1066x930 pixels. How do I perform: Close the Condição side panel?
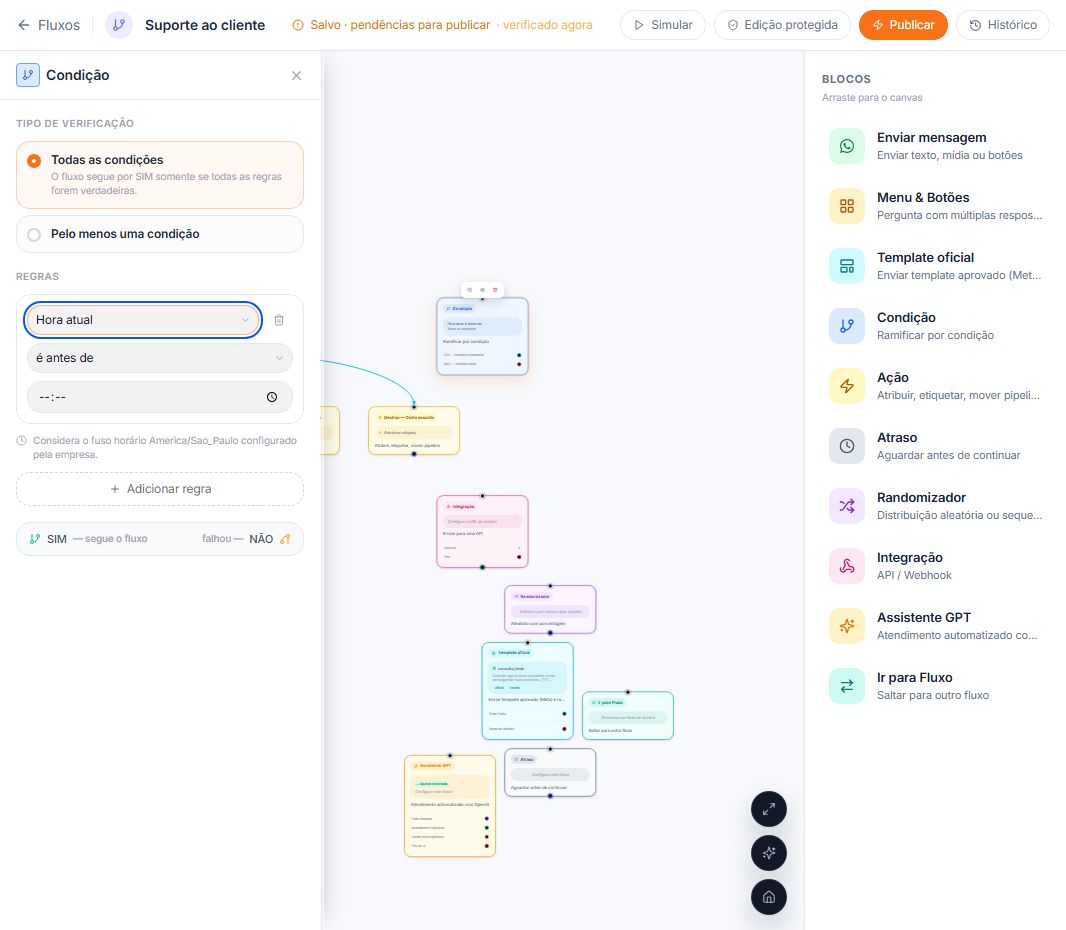pyautogui.click(x=296, y=75)
